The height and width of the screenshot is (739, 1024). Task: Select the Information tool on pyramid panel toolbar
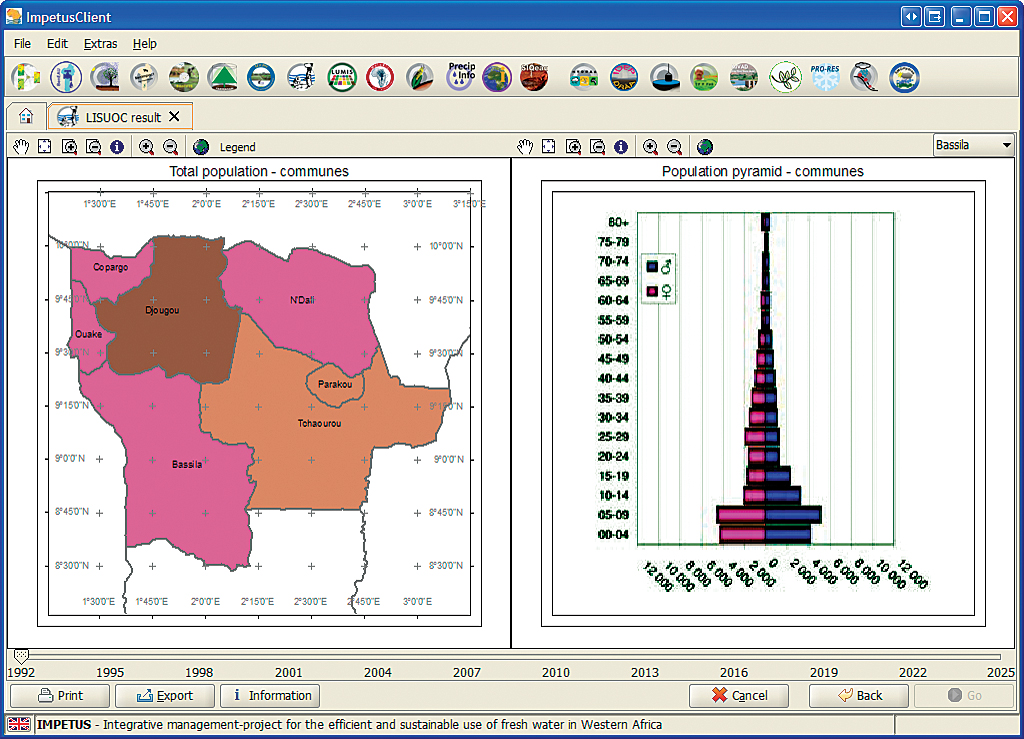pyautogui.click(x=621, y=147)
